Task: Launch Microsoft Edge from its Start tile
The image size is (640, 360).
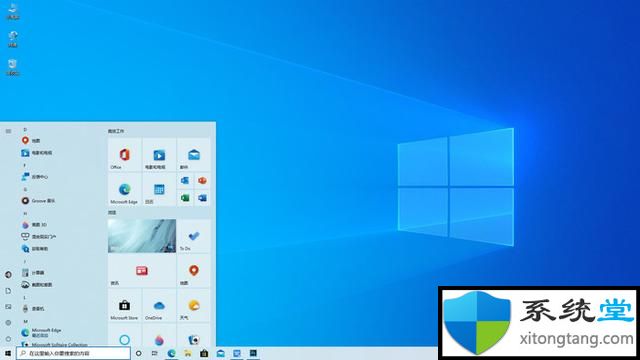Action: tap(124, 189)
